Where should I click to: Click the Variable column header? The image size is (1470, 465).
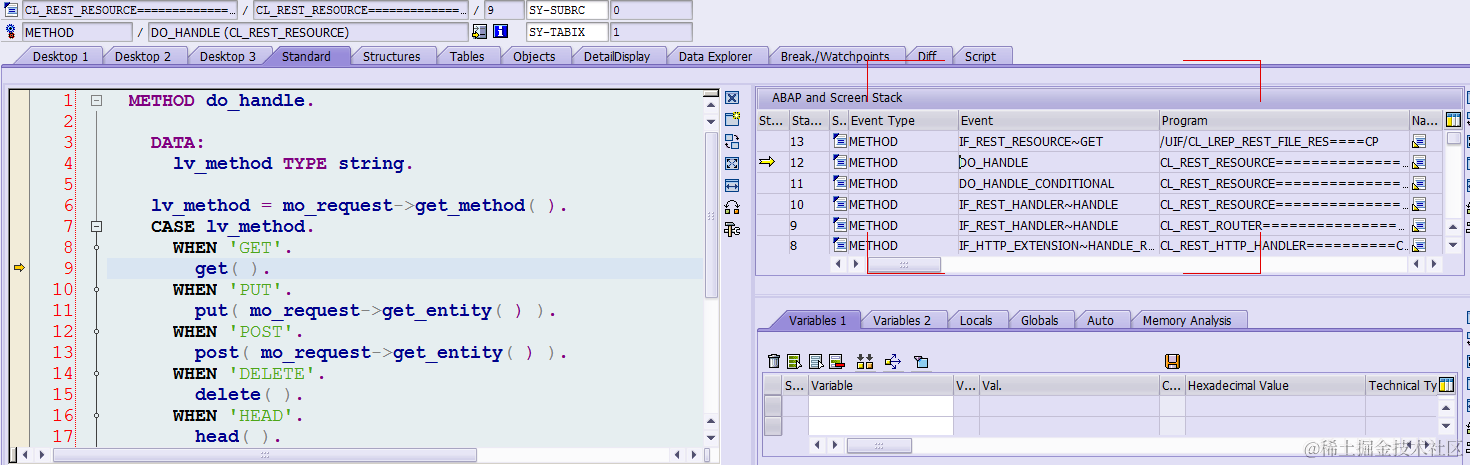tap(880, 385)
